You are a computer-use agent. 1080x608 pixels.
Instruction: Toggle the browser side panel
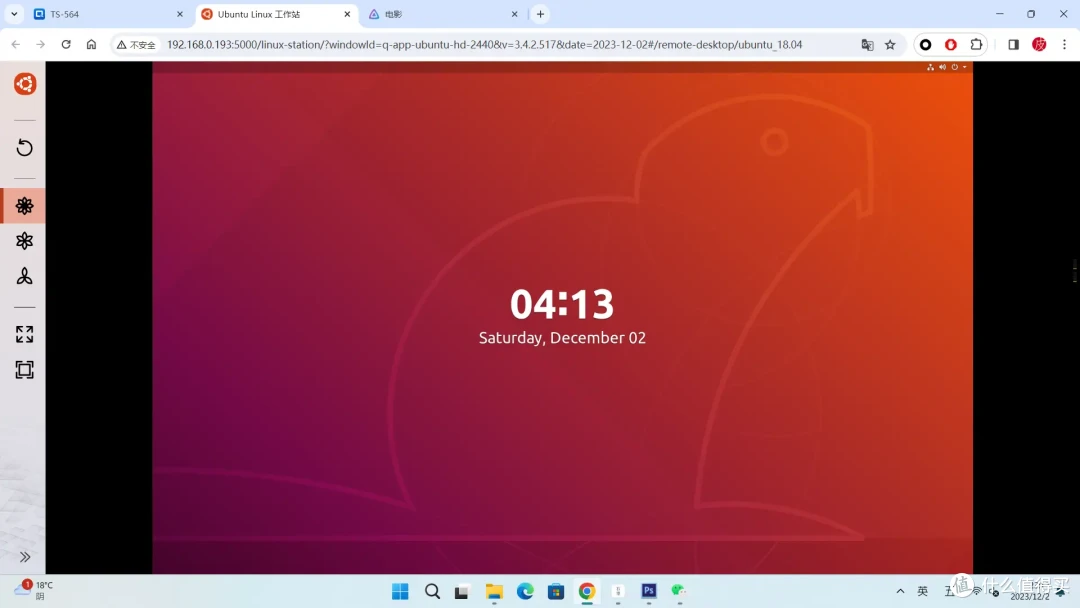(1014, 45)
